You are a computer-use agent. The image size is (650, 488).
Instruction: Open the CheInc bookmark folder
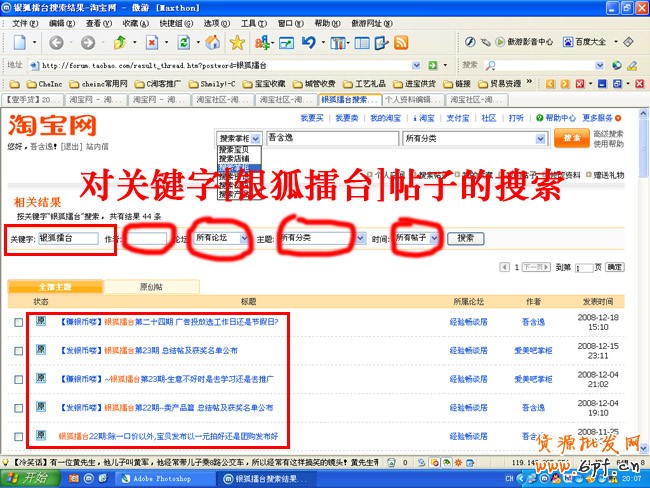click(45, 84)
